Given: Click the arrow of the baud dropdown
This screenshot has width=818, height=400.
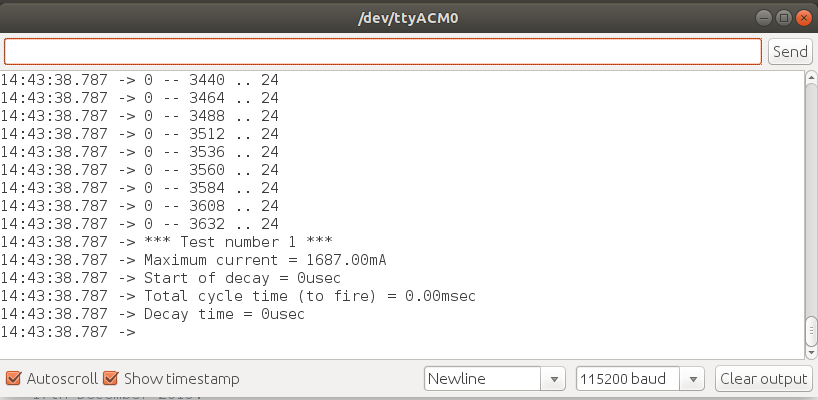Looking at the screenshot, I should click(696, 379).
